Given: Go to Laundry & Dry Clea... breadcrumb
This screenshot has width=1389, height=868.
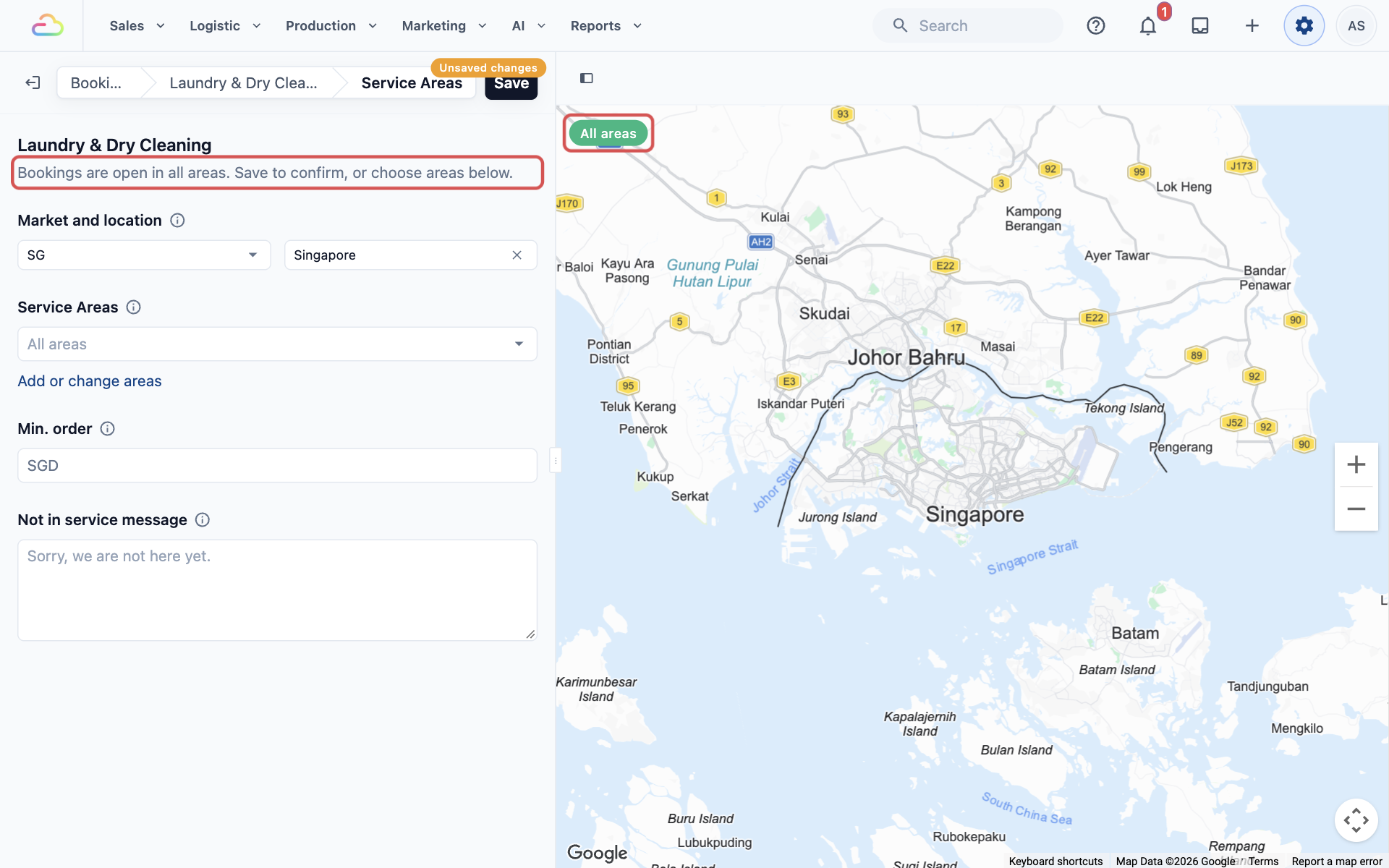Looking at the screenshot, I should coord(243,83).
